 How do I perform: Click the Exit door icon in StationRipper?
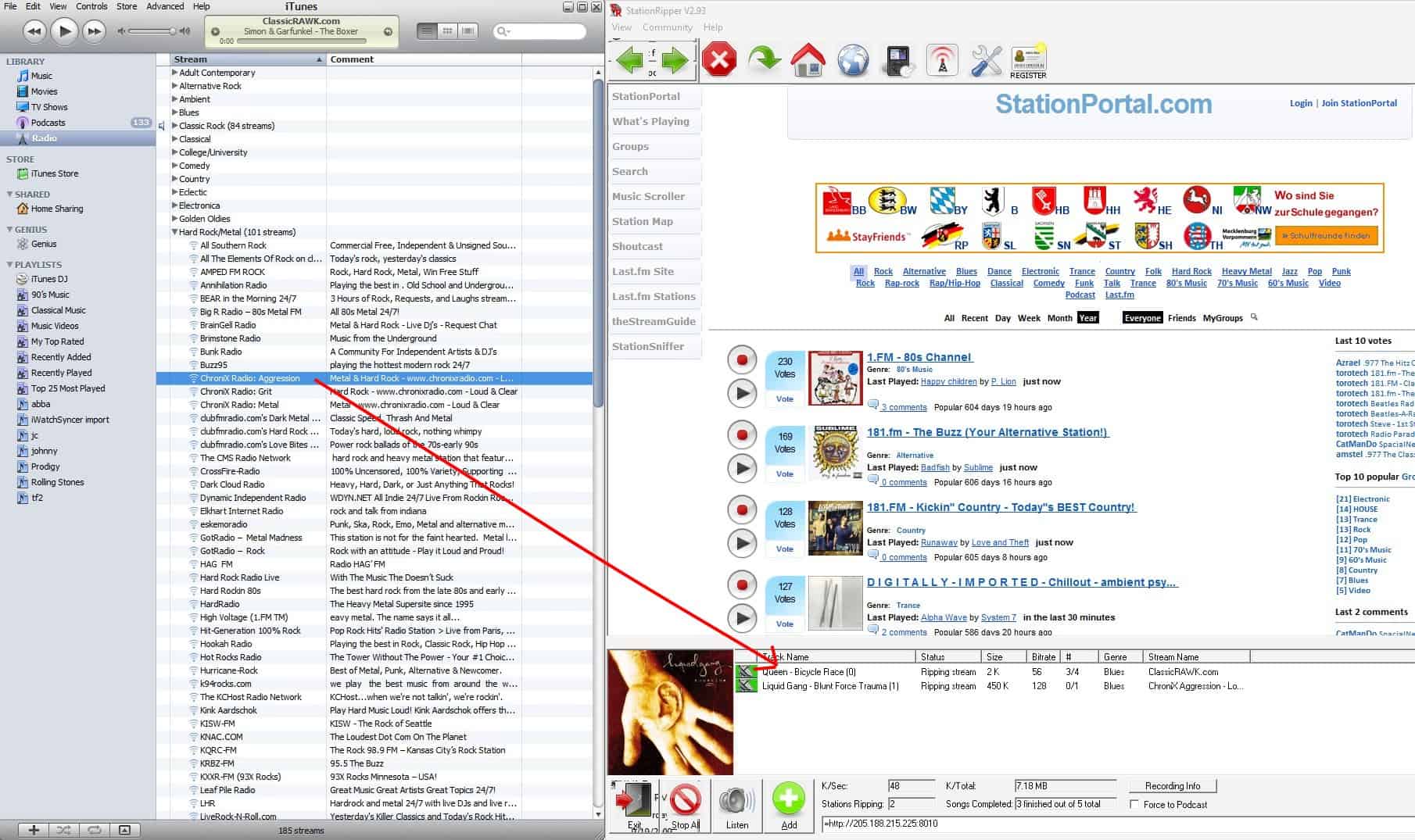[633, 804]
